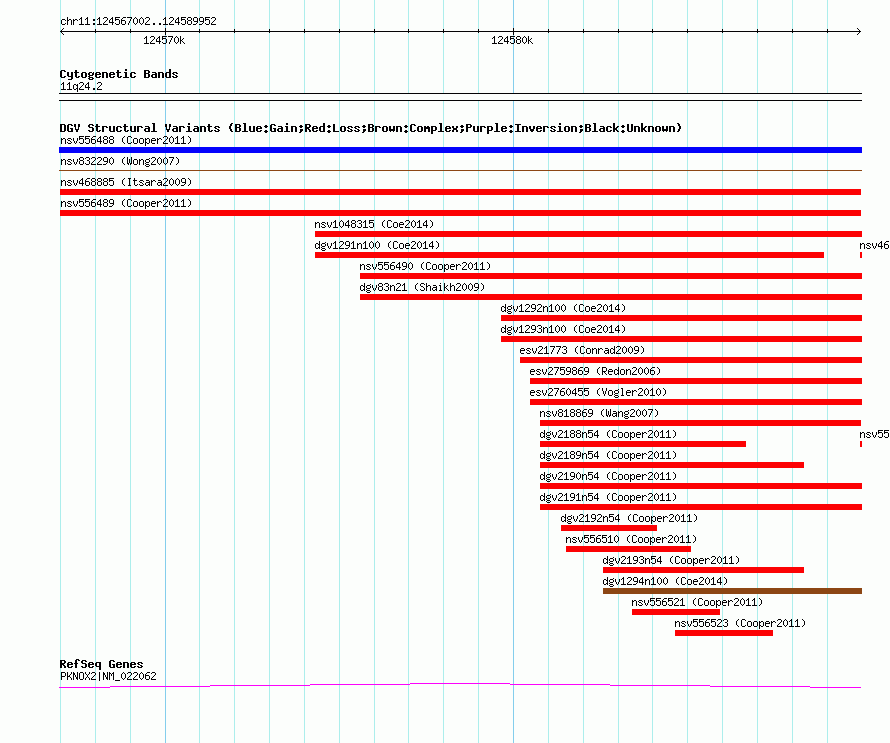Image resolution: width=890 pixels, height=743 pixels.
Task: Select dgv2188n54 (Cooper2011) label
Action: click(608, 434)
